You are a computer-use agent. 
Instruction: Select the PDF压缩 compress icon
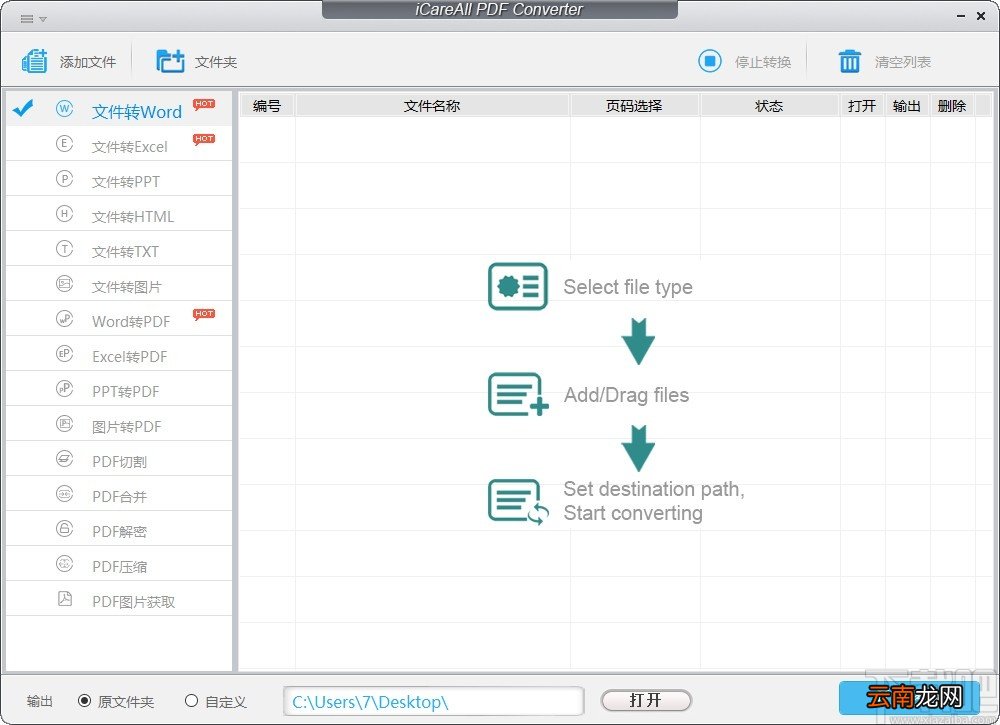pos(64,564)
